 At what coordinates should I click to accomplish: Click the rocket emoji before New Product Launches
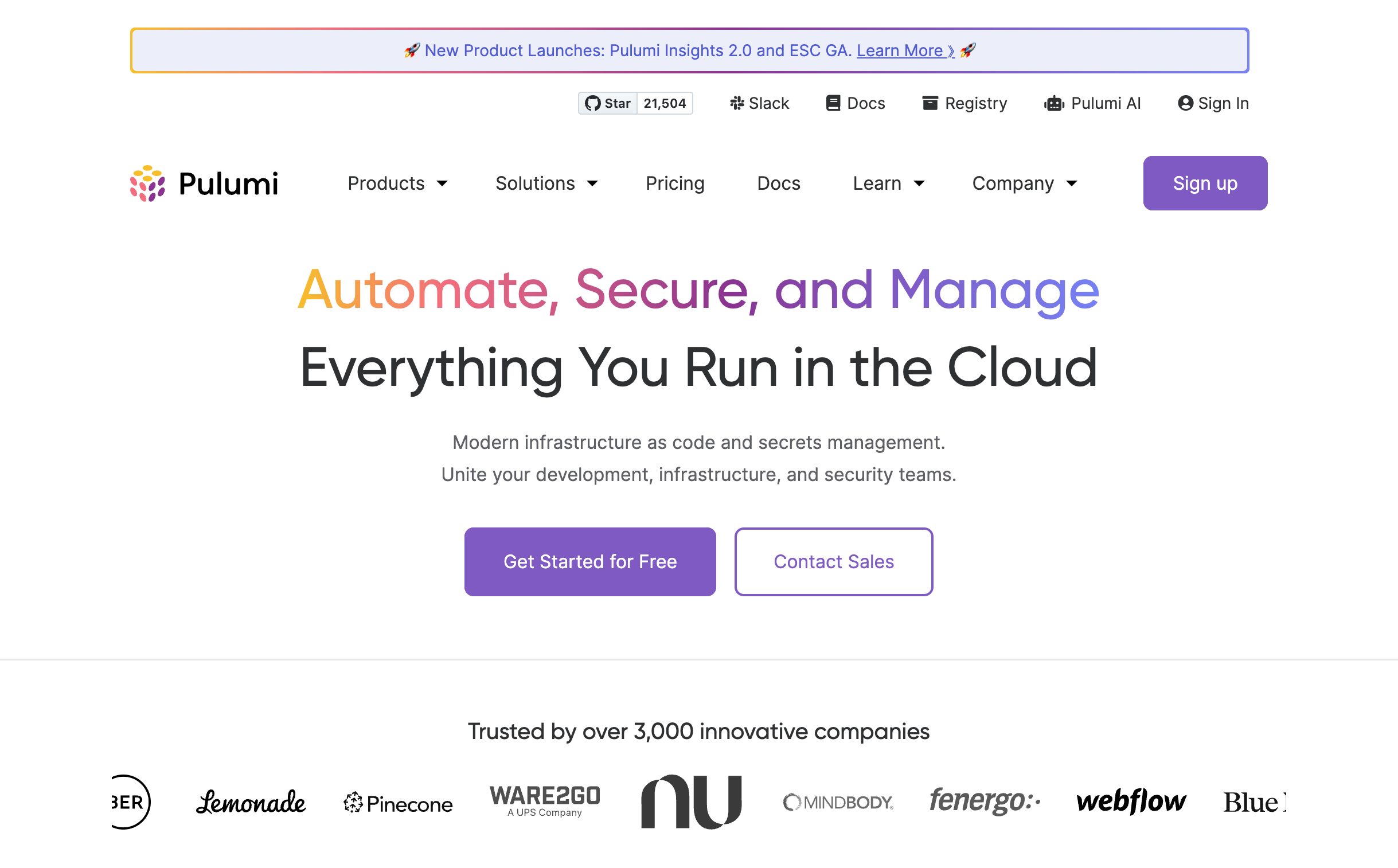(412, 50)
